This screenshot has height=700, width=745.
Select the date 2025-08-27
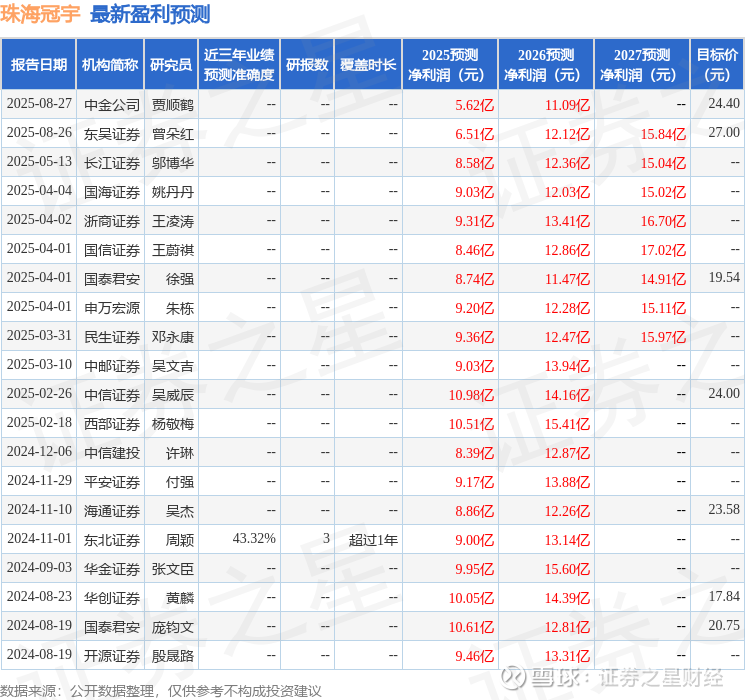[x=39, y=104]
